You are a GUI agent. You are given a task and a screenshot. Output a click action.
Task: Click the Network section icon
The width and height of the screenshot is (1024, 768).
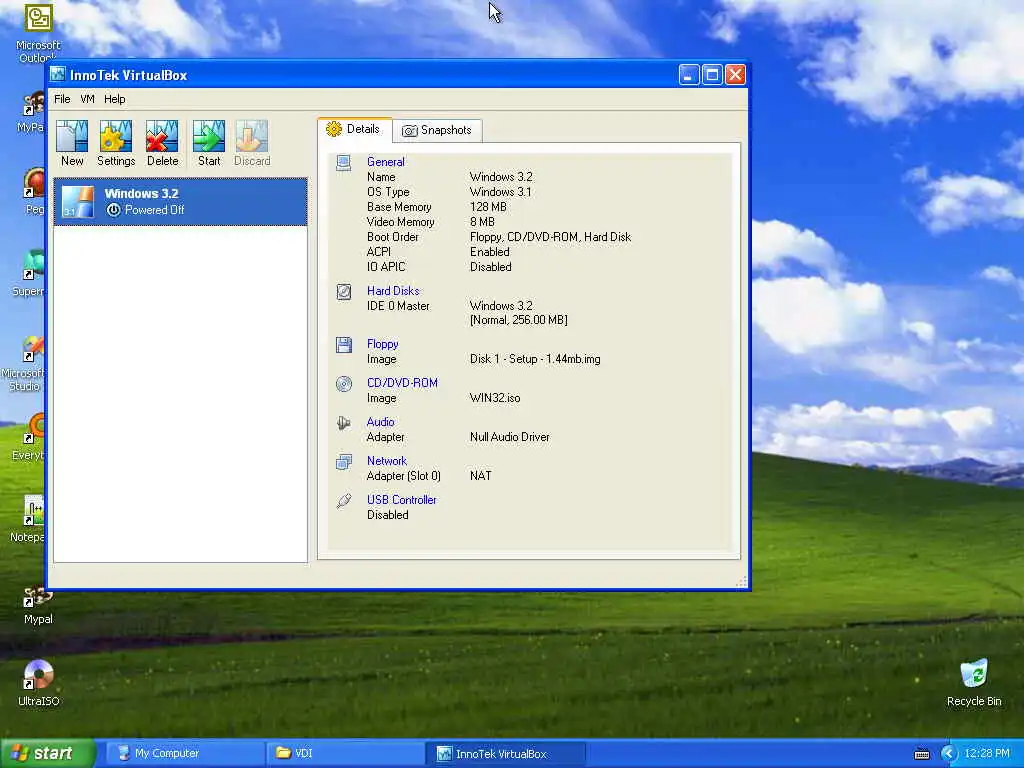344,462
